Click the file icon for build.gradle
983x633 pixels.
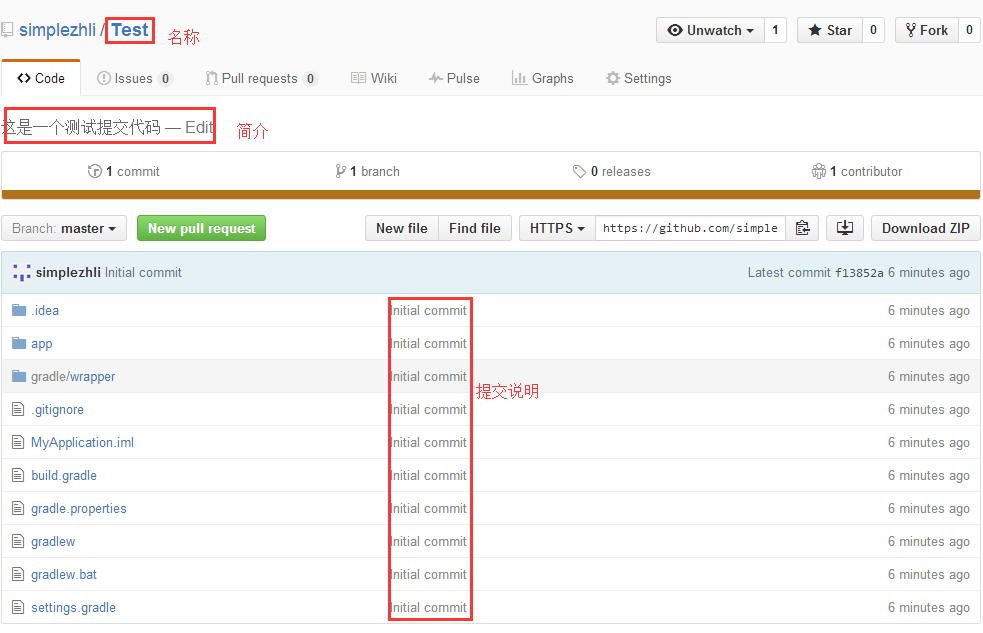18,475
